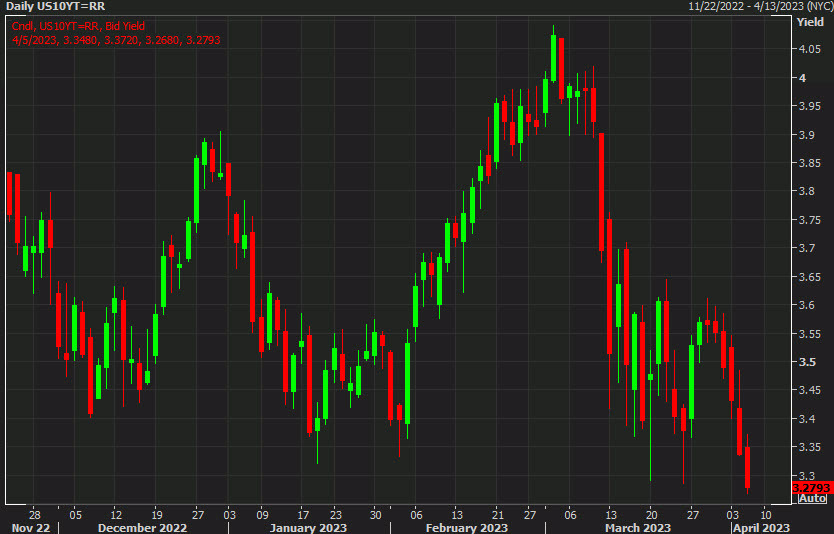Click the Nov 22 month label
Viewport: 834px width, 534px height.
[31, 528]
